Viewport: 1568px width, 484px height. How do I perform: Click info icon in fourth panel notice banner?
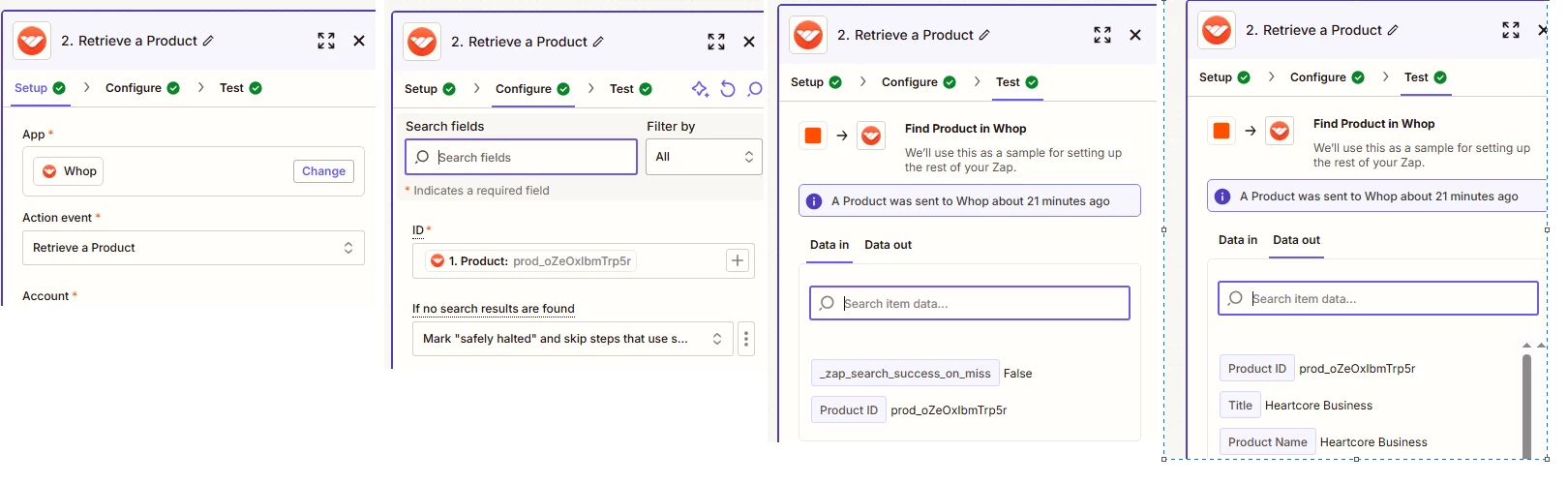click(1222, 197)
